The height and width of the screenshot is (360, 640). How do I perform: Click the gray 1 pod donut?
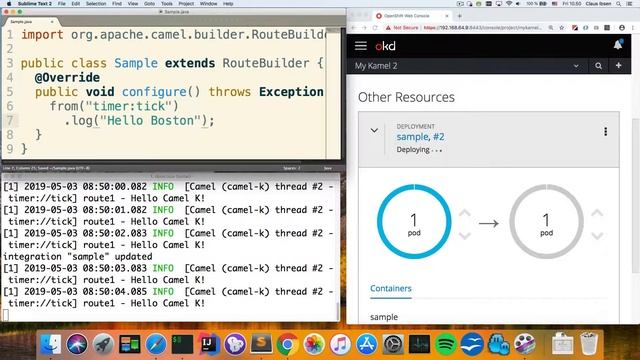[x=547, y=222]
